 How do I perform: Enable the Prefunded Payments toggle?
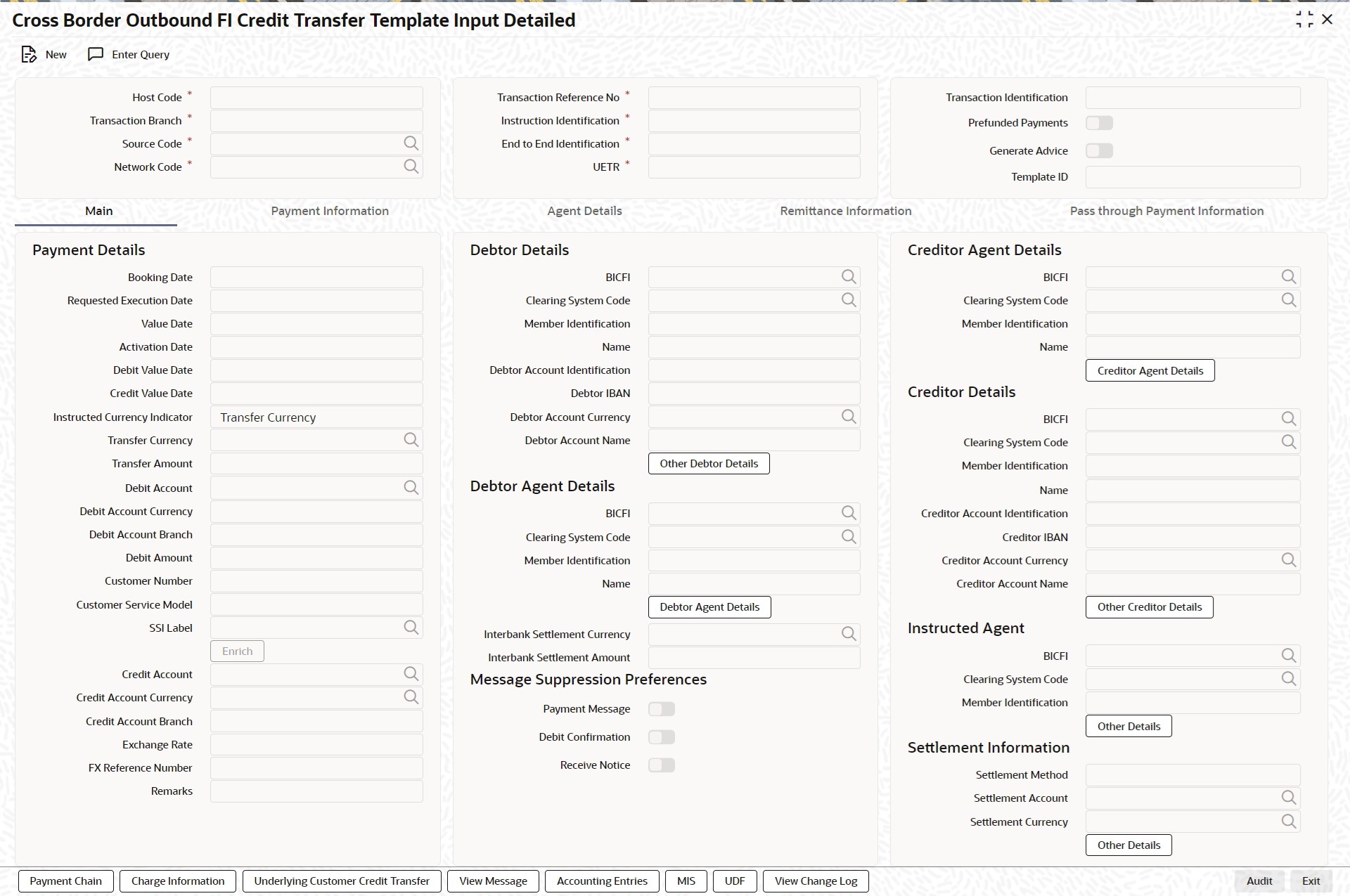click(x=1099, y=123)
